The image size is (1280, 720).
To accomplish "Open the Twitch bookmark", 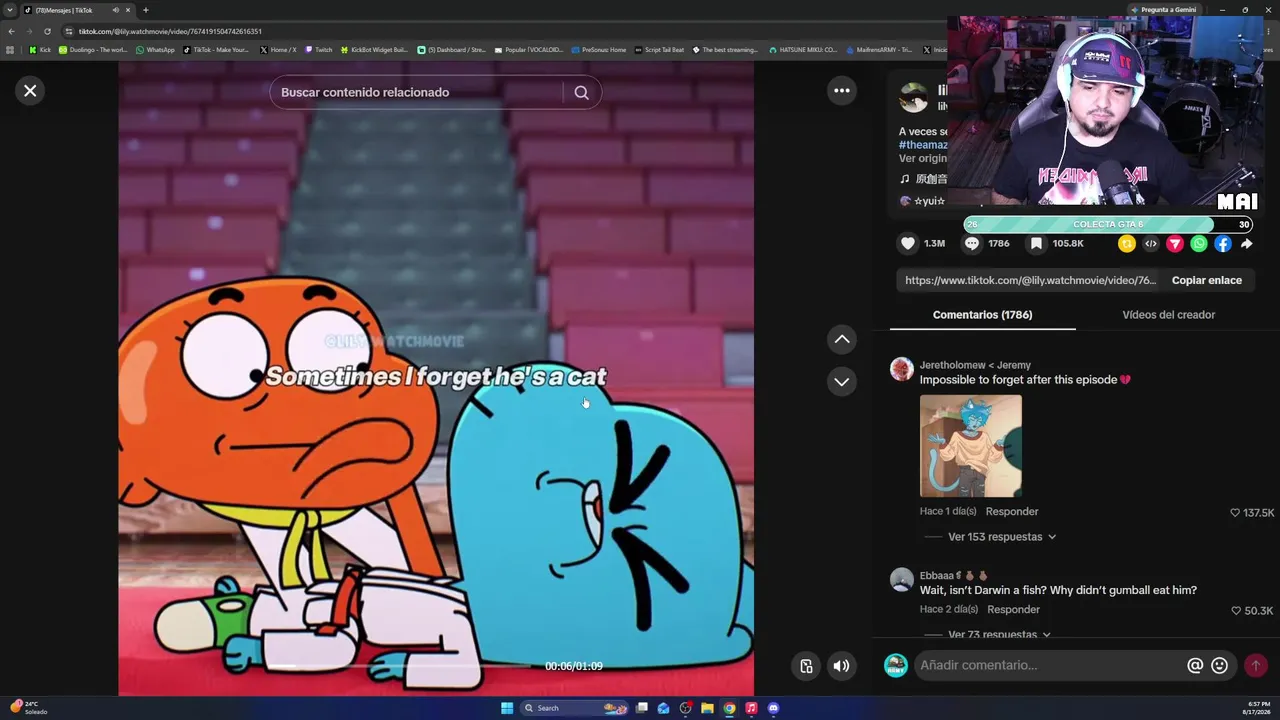I will click(x=319, y=50).
